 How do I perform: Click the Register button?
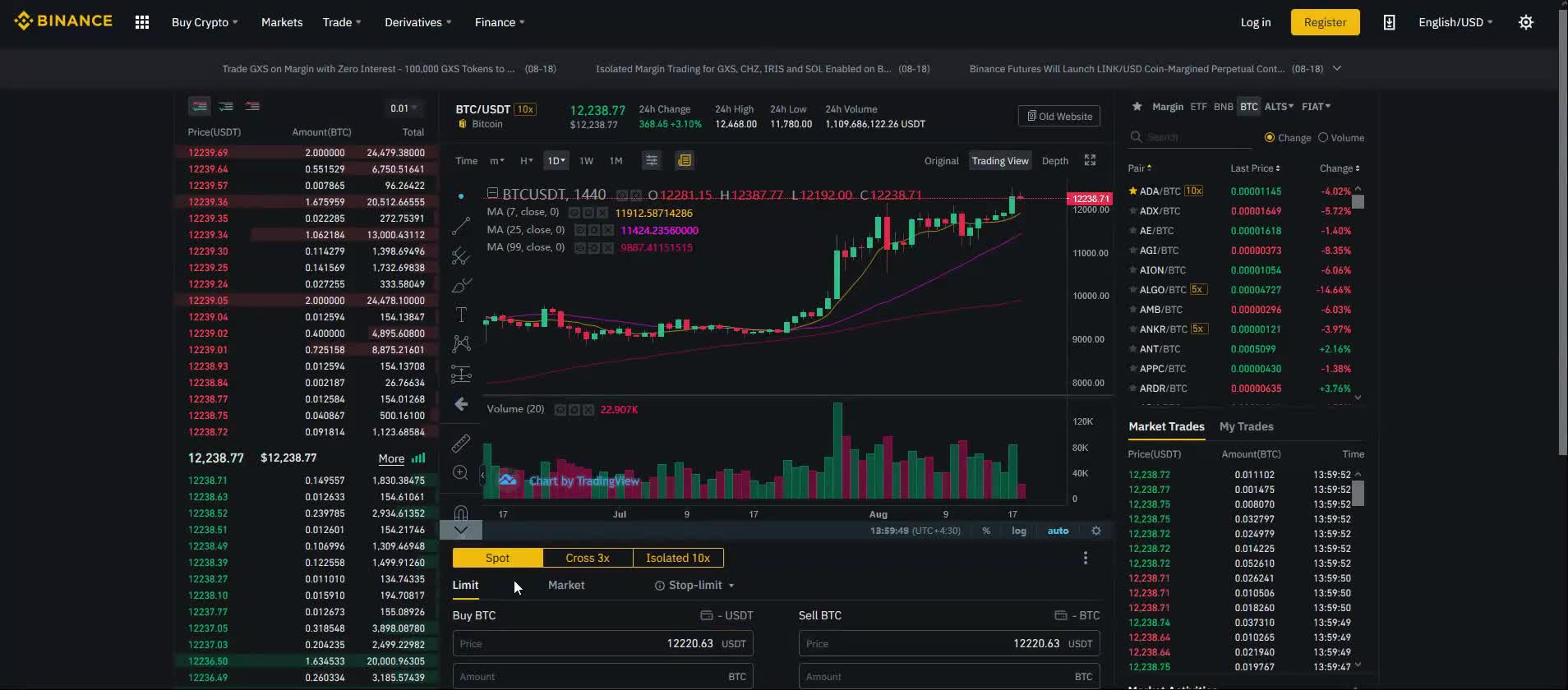(1325, 22)
